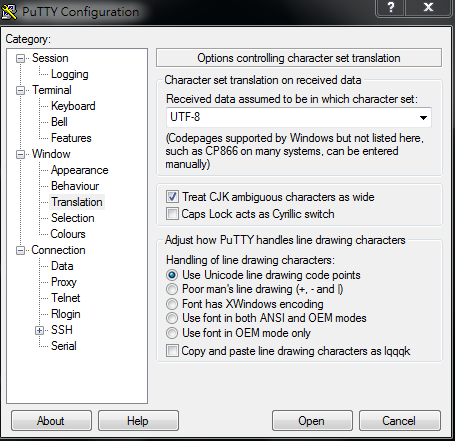Click the About button

(x=51, y=421)
